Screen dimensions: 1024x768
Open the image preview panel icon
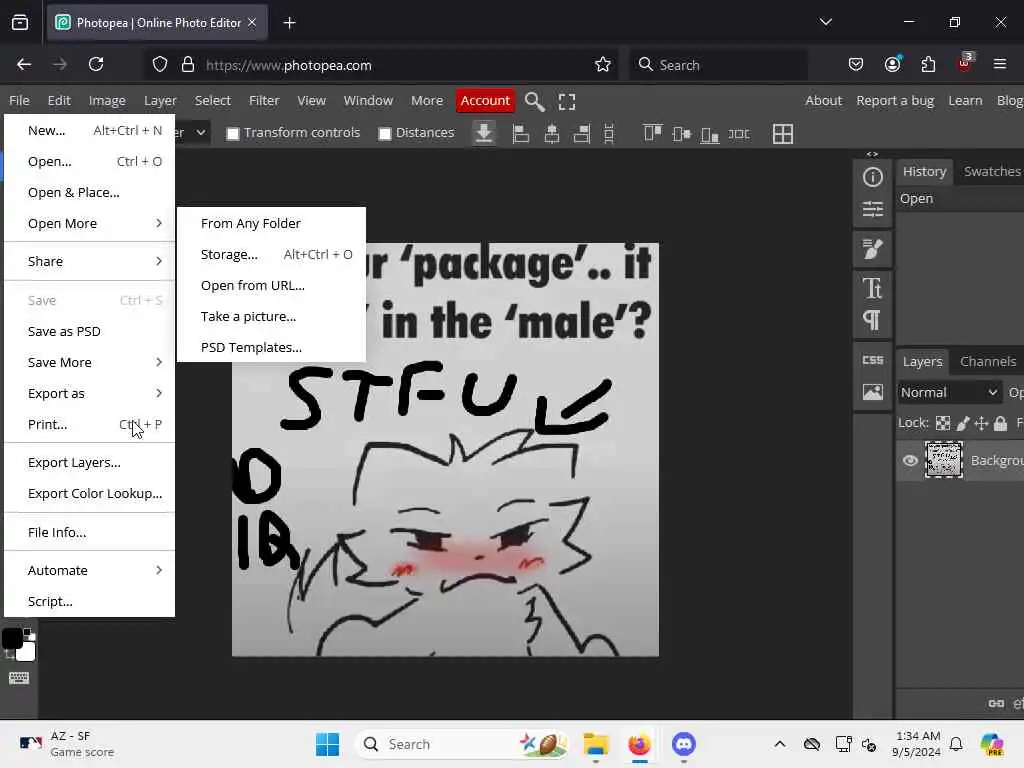(x=872, y=392)
